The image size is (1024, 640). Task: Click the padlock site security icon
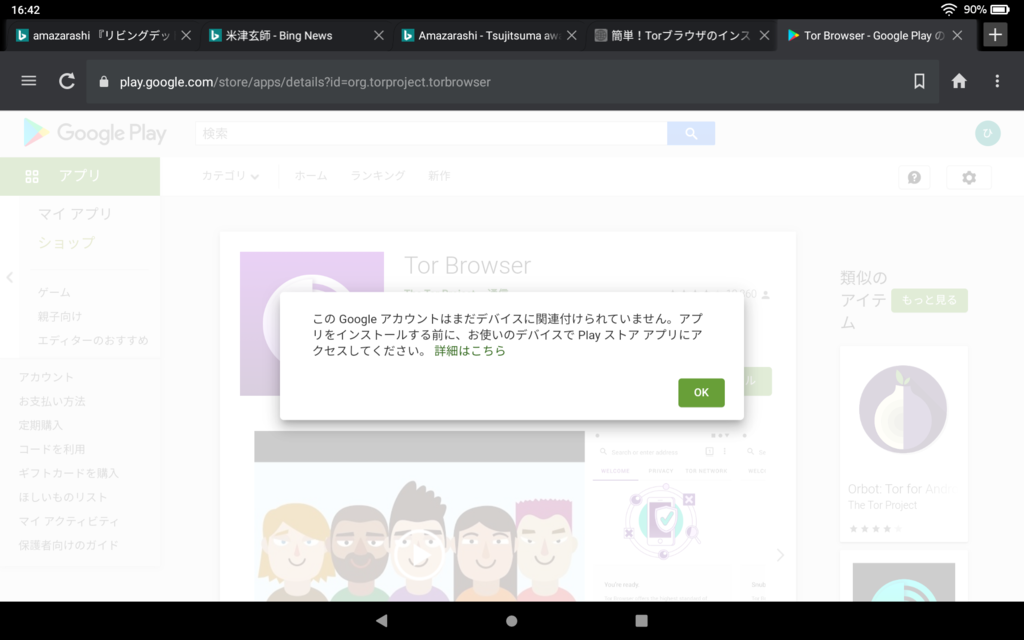pyautogui.click(x=103, y=82)
